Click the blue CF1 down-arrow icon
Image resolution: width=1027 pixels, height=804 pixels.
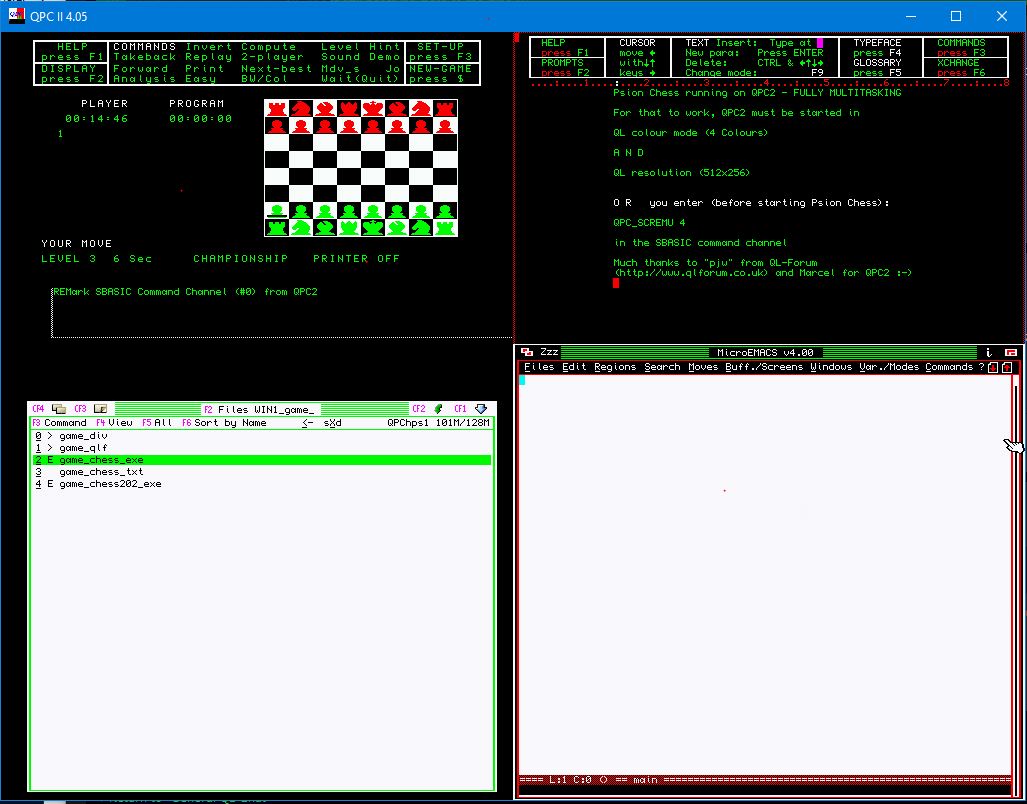coord(481,409)
